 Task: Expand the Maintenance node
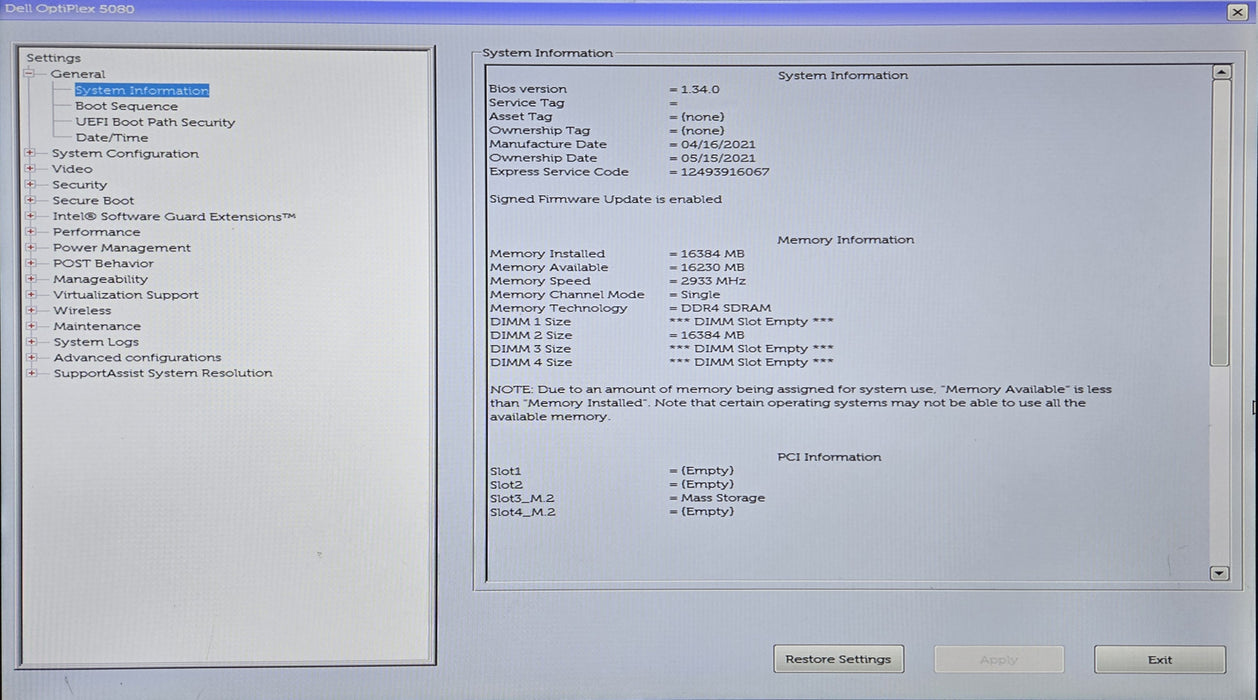click(30, 326)
